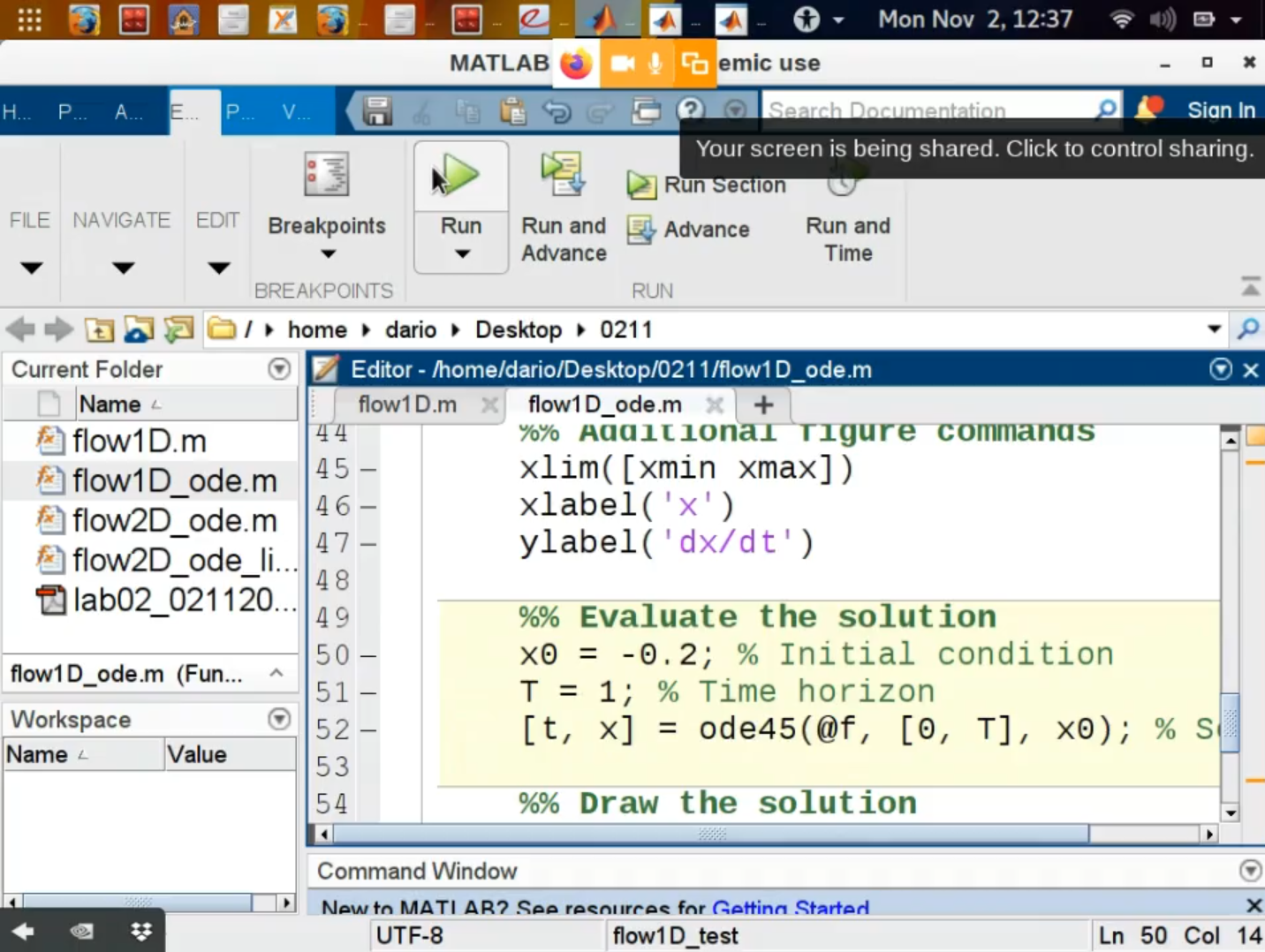Click the Run and Advance icon
Image resolution: width=1265 pixels, height=952 pixels.
click(563, 174)
